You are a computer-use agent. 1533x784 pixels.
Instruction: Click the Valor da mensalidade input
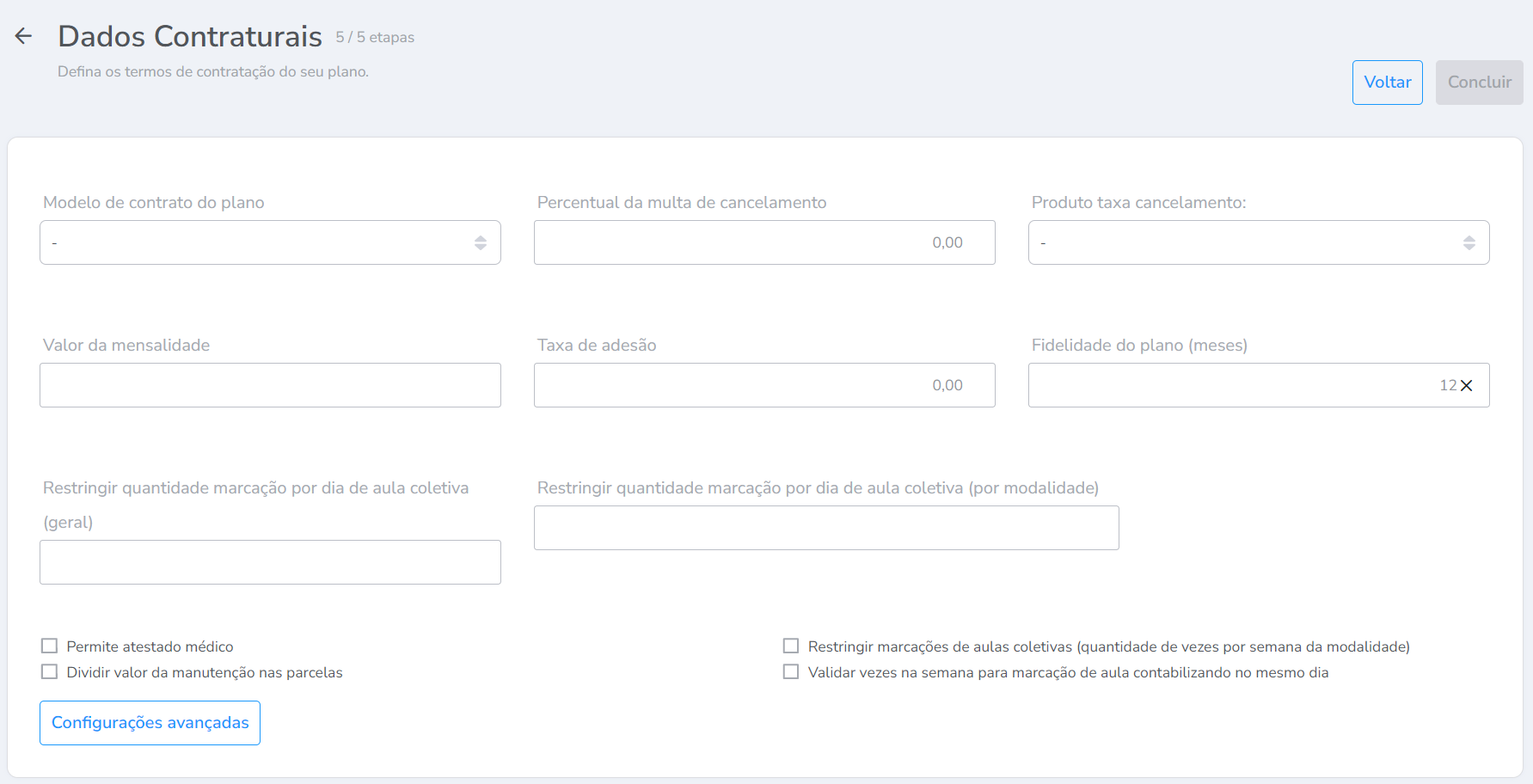270,386
